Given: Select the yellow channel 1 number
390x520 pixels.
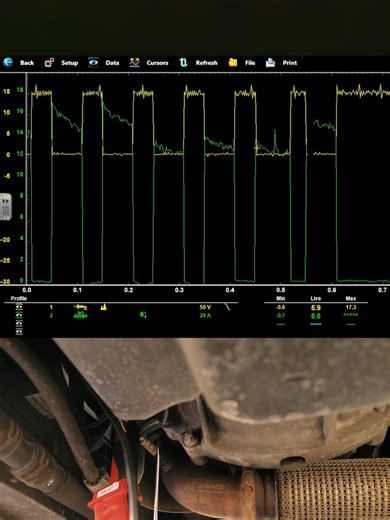Looking at the screenshot, I should pos(51,307).
